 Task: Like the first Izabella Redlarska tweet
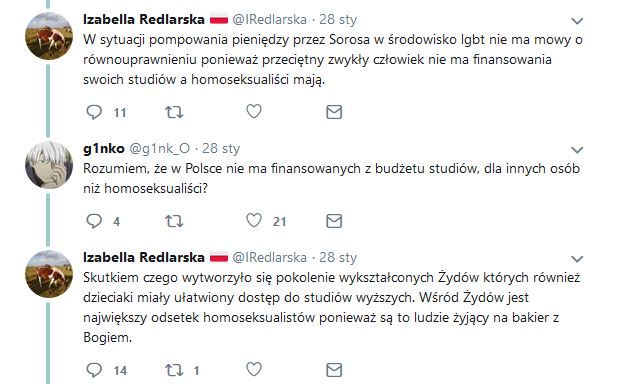[254, 112]
